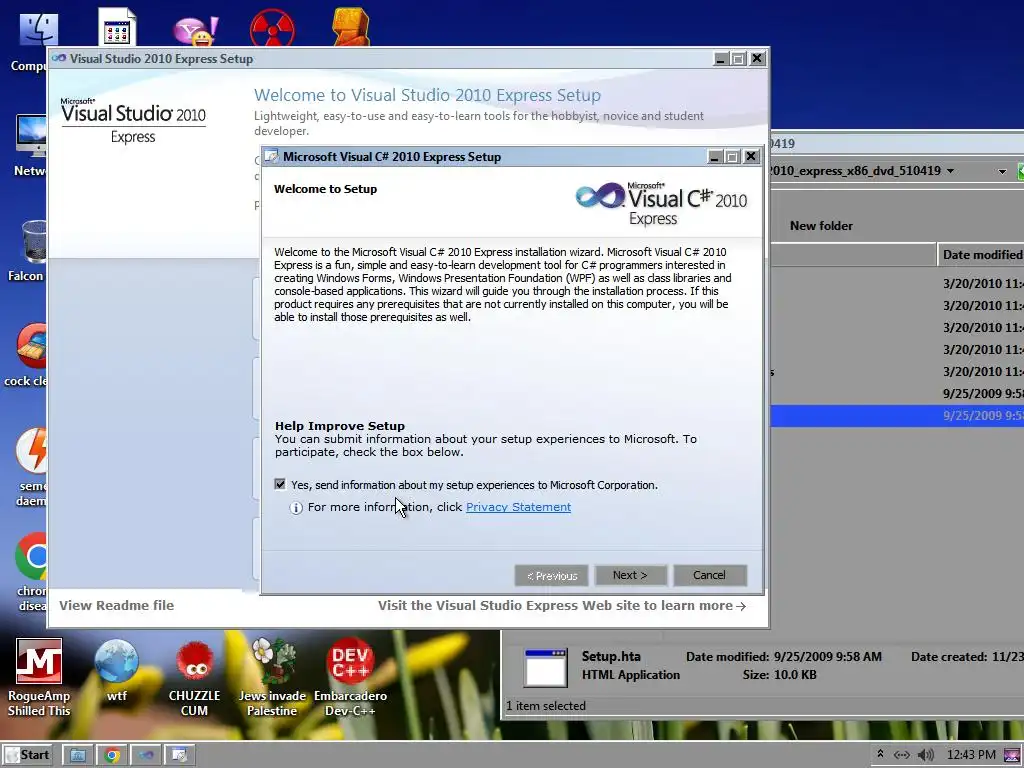
Task: Sort by the Date modified column header
Action: pos(981,255)
